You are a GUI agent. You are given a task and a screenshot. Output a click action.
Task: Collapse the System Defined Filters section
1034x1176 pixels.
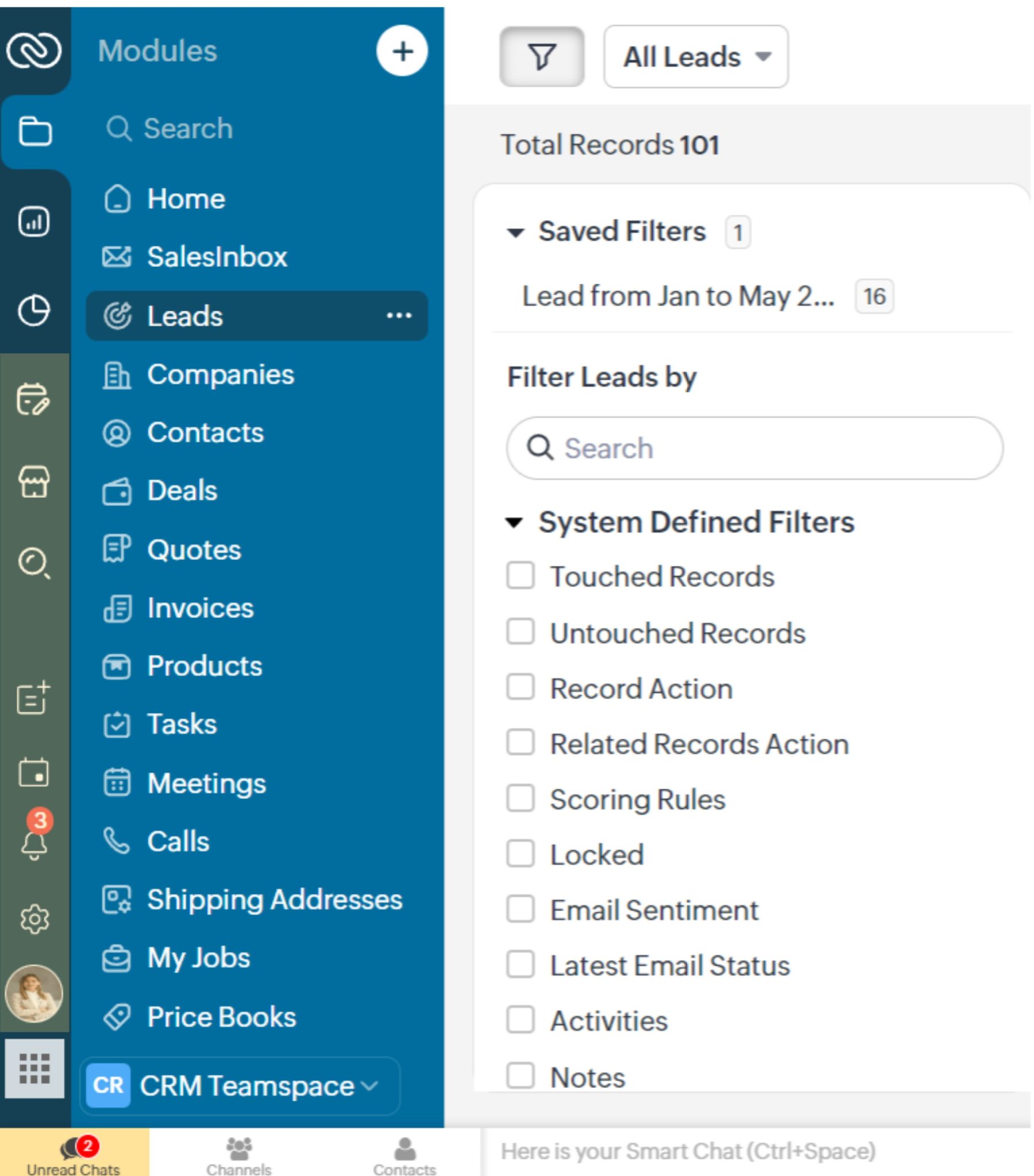tap(515, 522)
